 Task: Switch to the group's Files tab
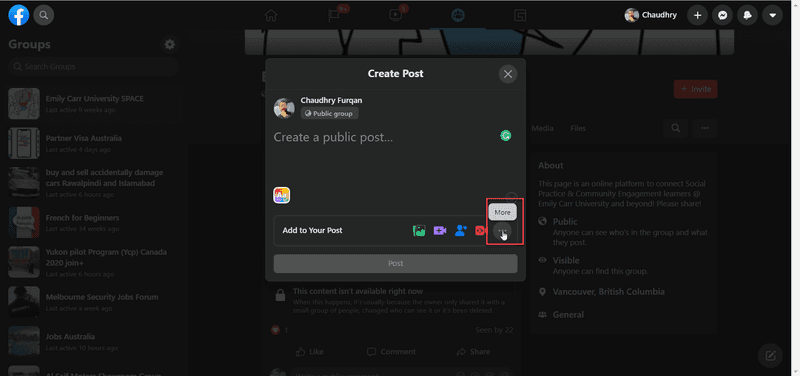click(x=578, y=129)
